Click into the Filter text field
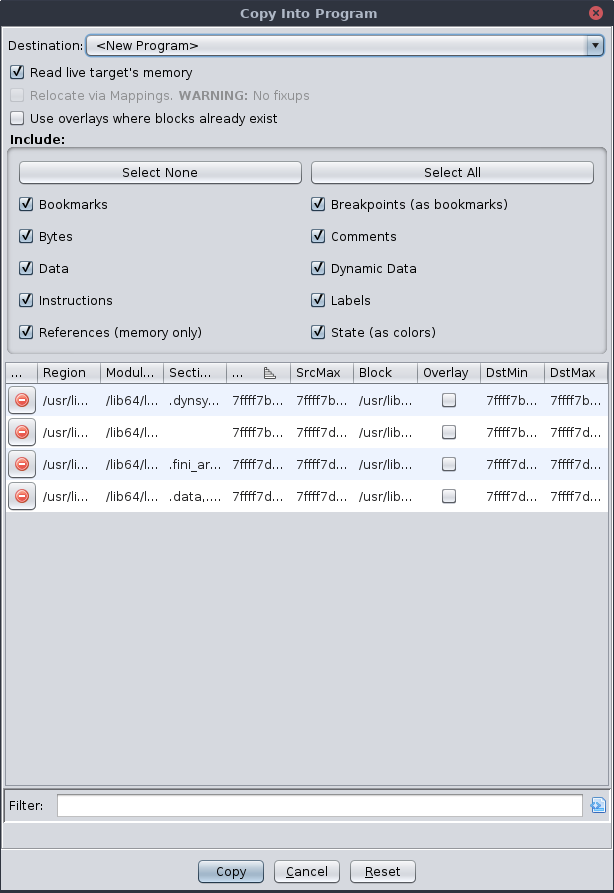 (x=319, y=806)
